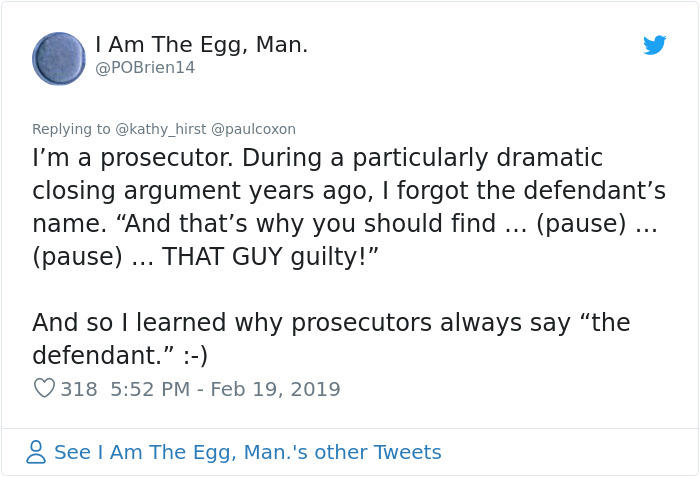Click the blue Twitter bird logo
The height and width of the screenshot is (477, 700).
[654, 45]
